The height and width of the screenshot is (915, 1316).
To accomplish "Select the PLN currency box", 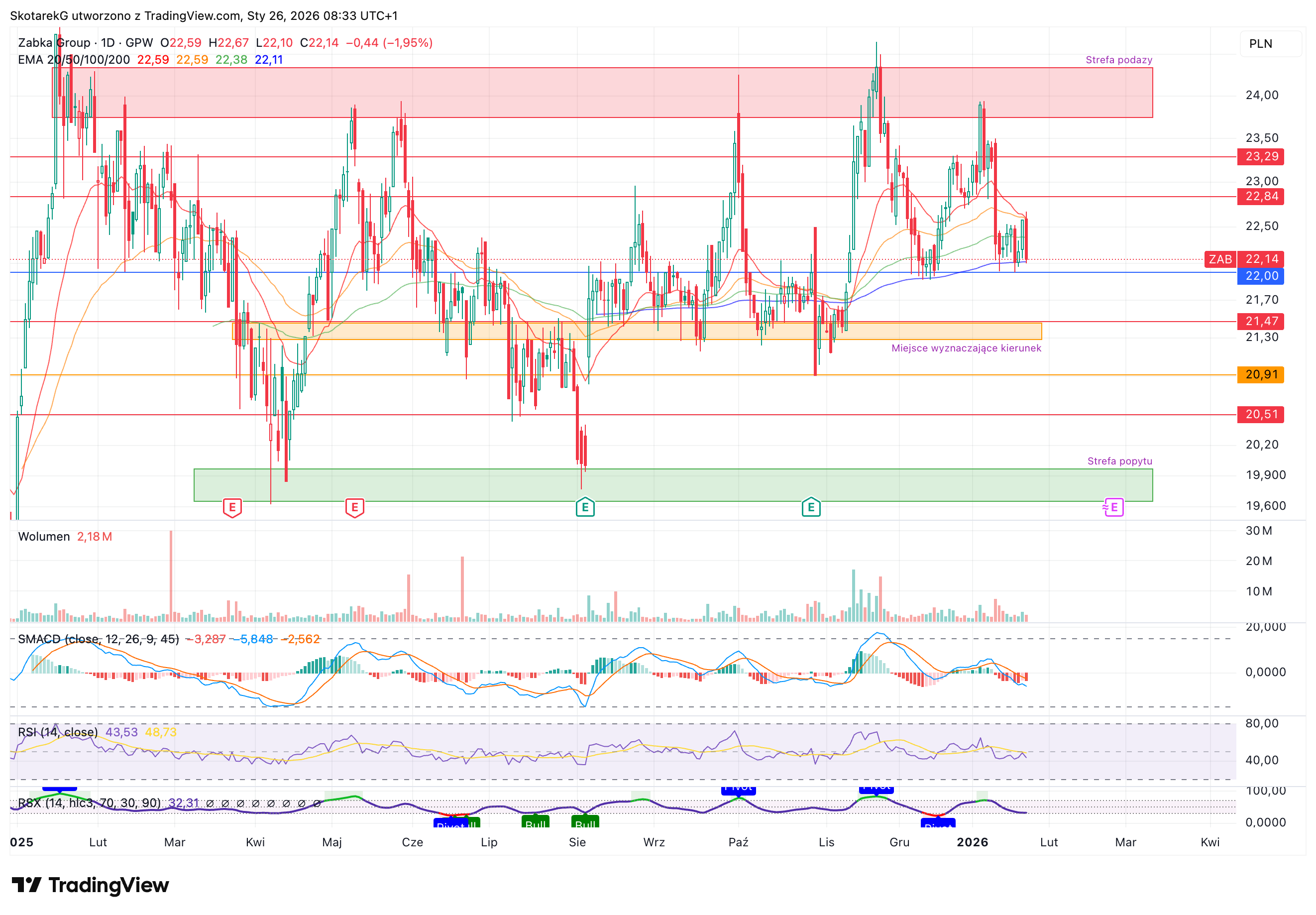I will pos(1271,44).
